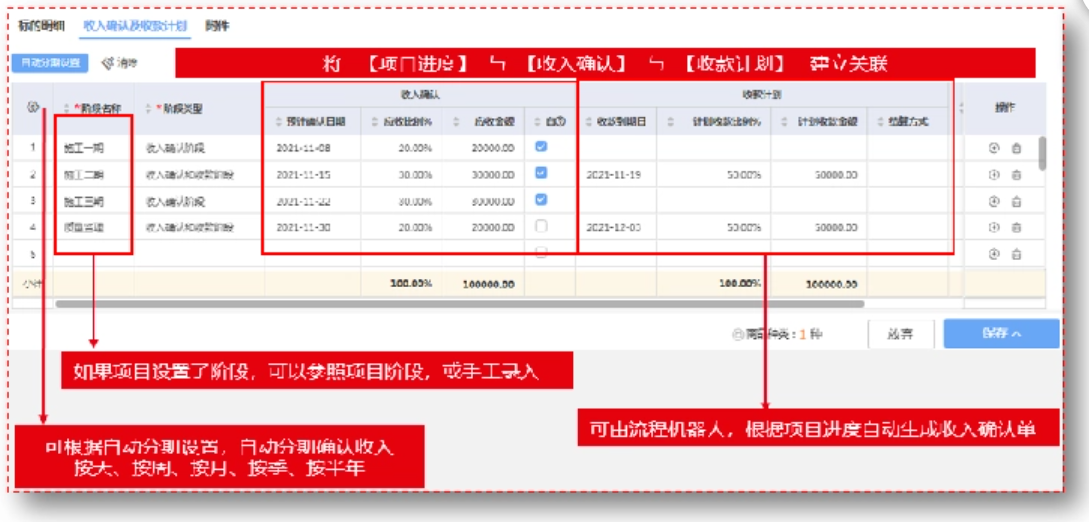The height and width of the screenshot is (522, 1089).
Task: Open the 附件 tab
Action: pyautogui.click(x=217, y=25)
